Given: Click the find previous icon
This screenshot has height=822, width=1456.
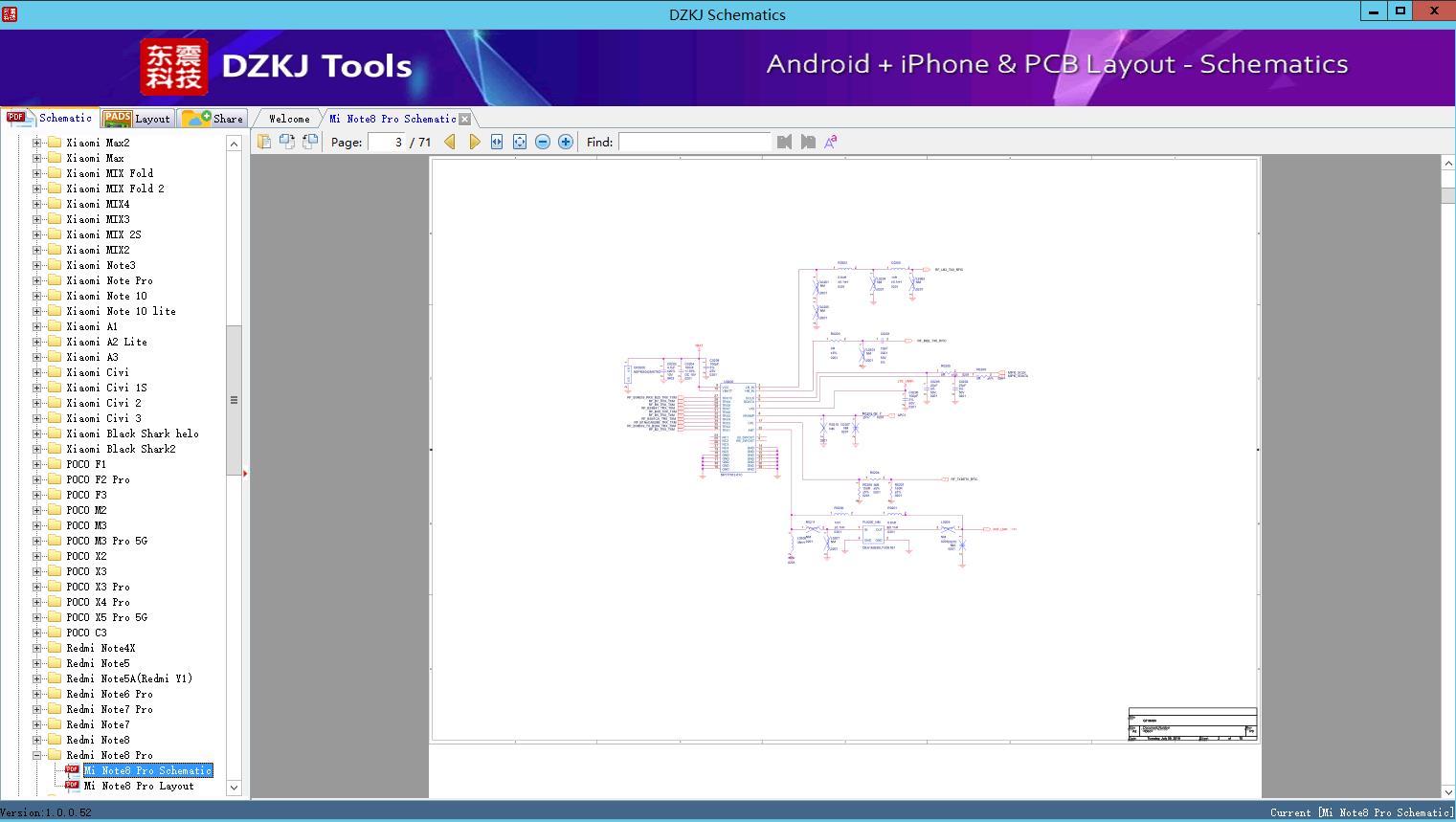Looking at the screenshot, I should (785, 142).
